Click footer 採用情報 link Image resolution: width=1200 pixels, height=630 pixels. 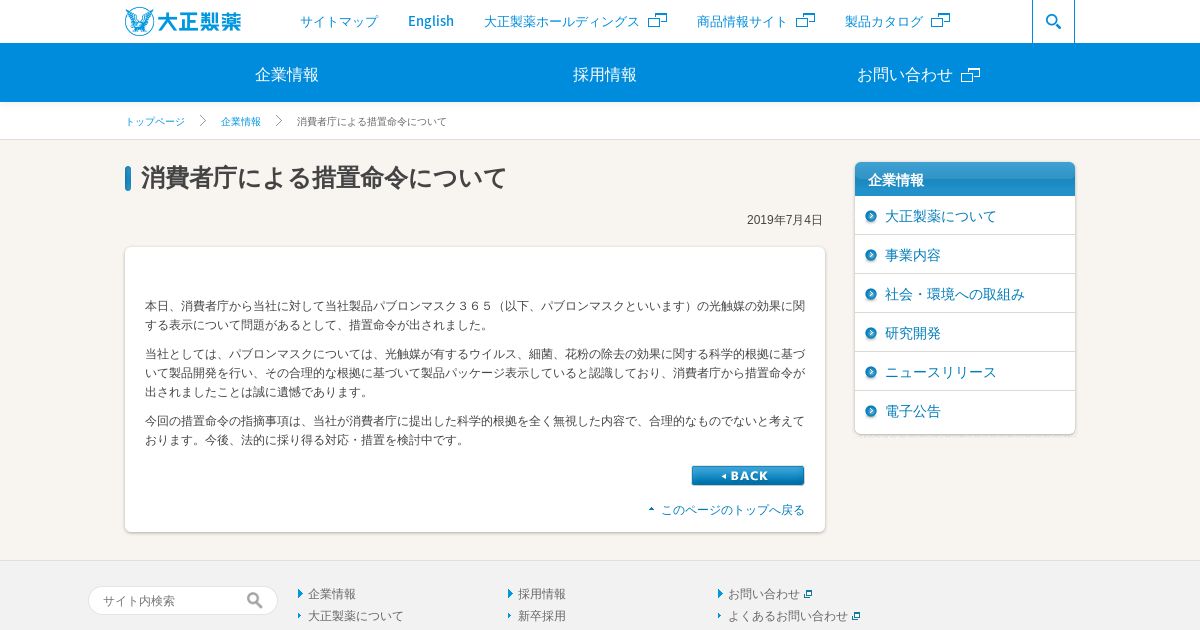(x=542, y=594)
